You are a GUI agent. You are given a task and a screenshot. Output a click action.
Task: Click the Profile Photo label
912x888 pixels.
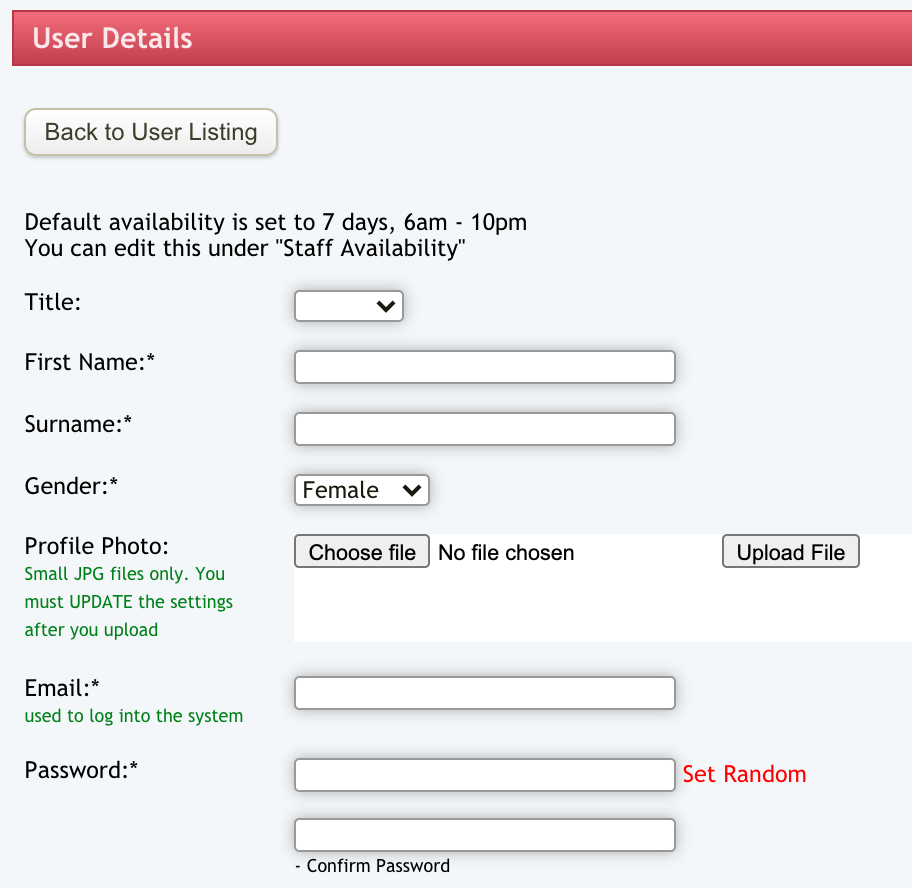pyautogui.click(x=96, y=546)
